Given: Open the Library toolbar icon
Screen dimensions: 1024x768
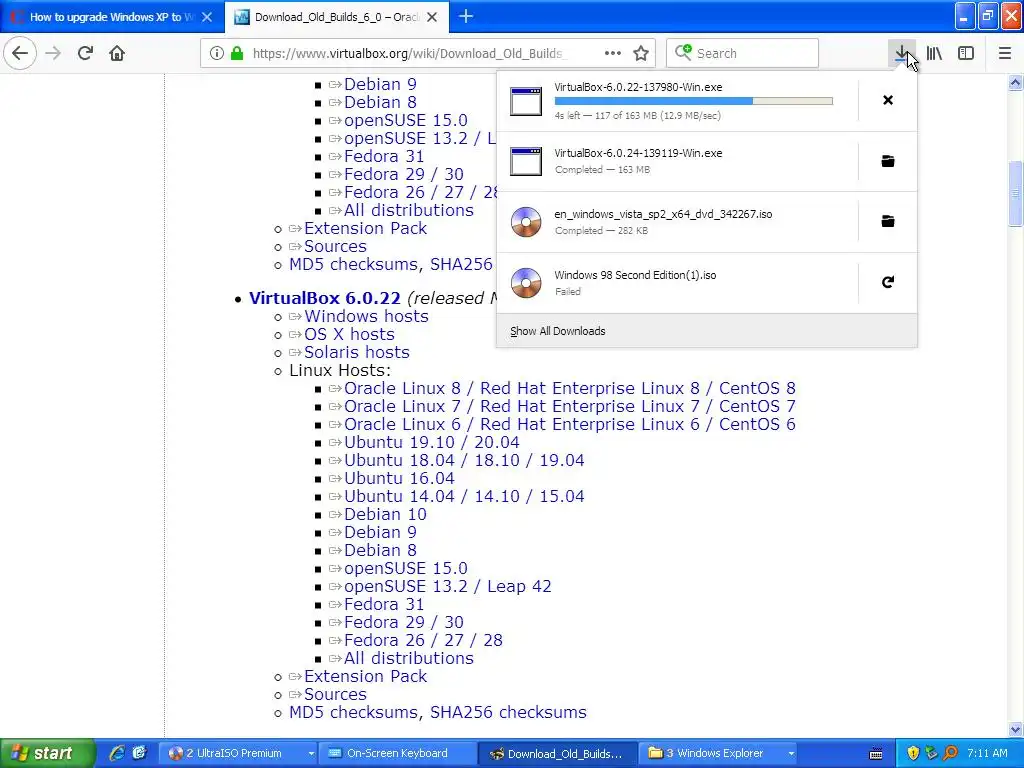Looking at the screenshot, I should pyautogui.click(x=934, y=53).
